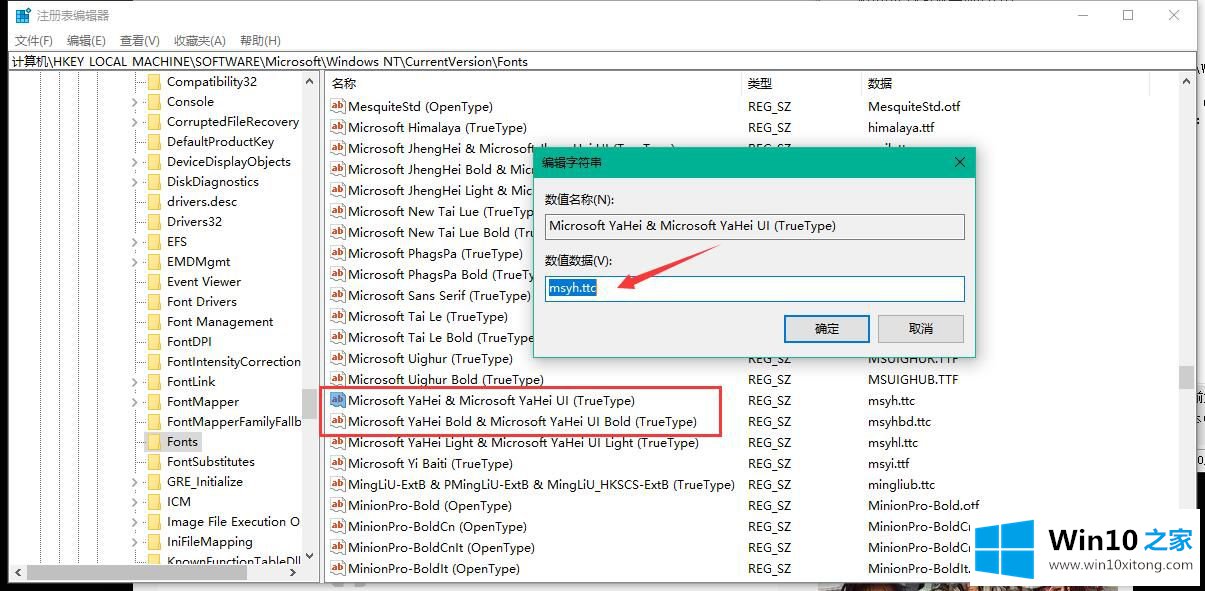Screen dimensions: 1205x591
Task: Expand the FontLink tree node
Action: point(135,382)
